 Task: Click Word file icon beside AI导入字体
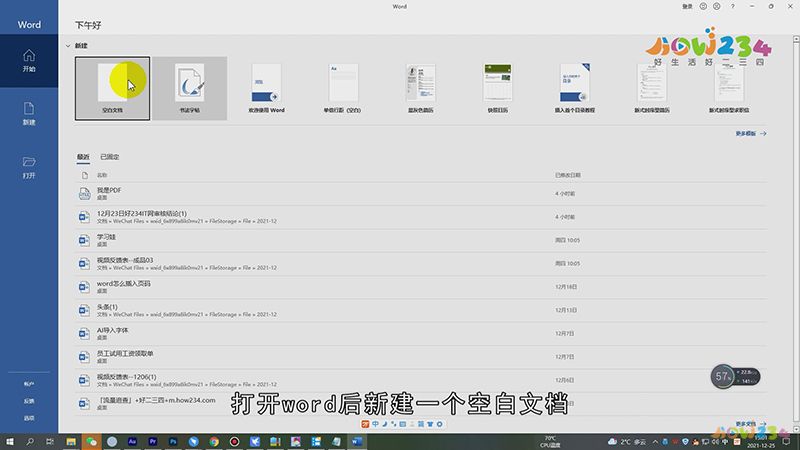coord(84,334)
